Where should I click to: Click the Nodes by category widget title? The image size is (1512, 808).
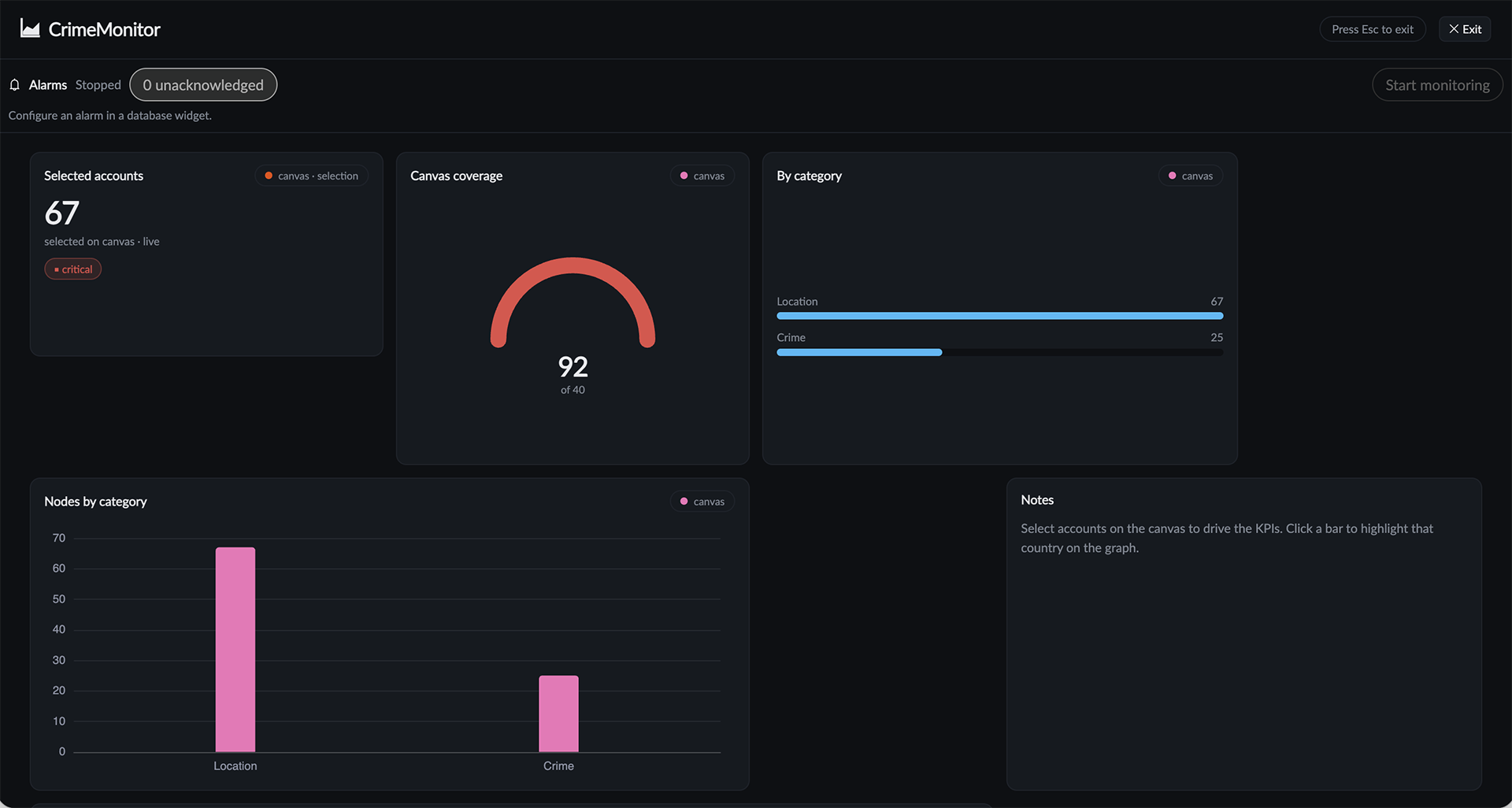[x=95, y=502]
